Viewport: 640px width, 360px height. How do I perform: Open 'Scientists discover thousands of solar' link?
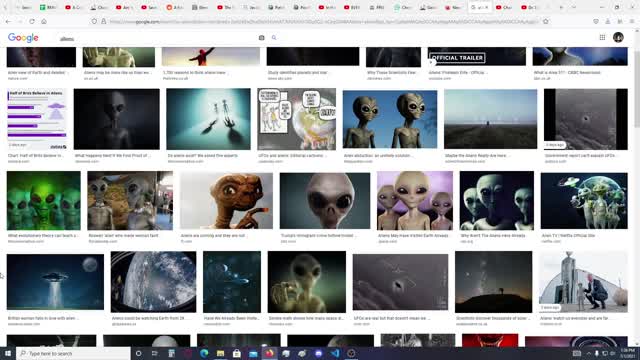tap(493, 318)
